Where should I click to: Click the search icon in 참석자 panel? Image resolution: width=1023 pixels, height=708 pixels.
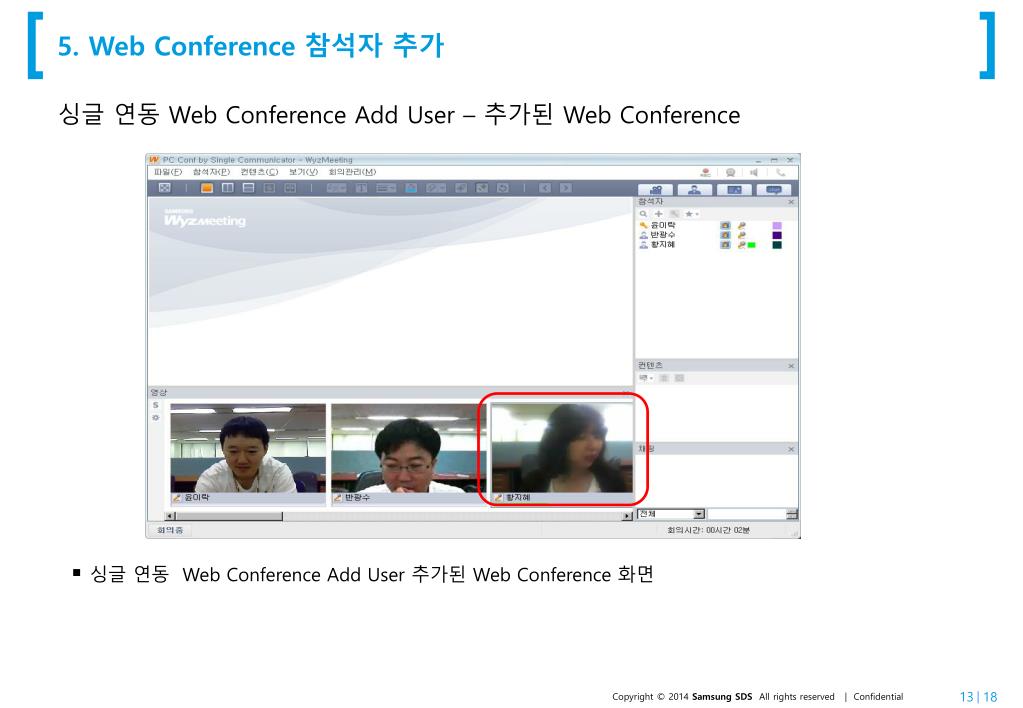point(643,214)
